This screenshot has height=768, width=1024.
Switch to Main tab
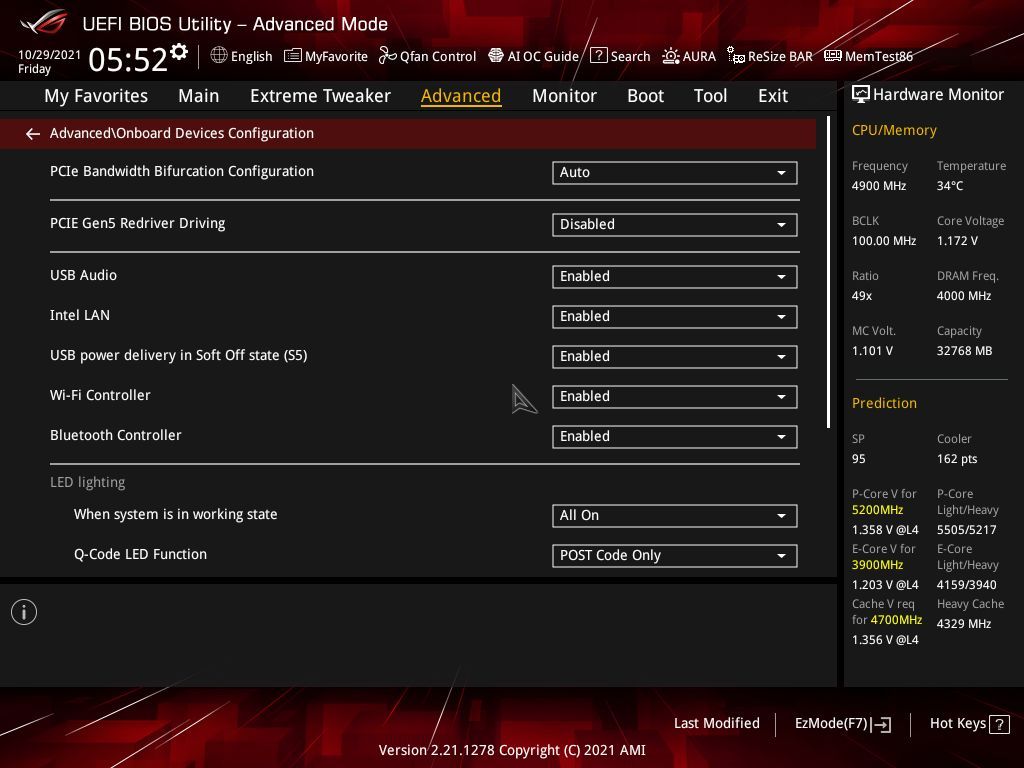click(x=199, y=96)
